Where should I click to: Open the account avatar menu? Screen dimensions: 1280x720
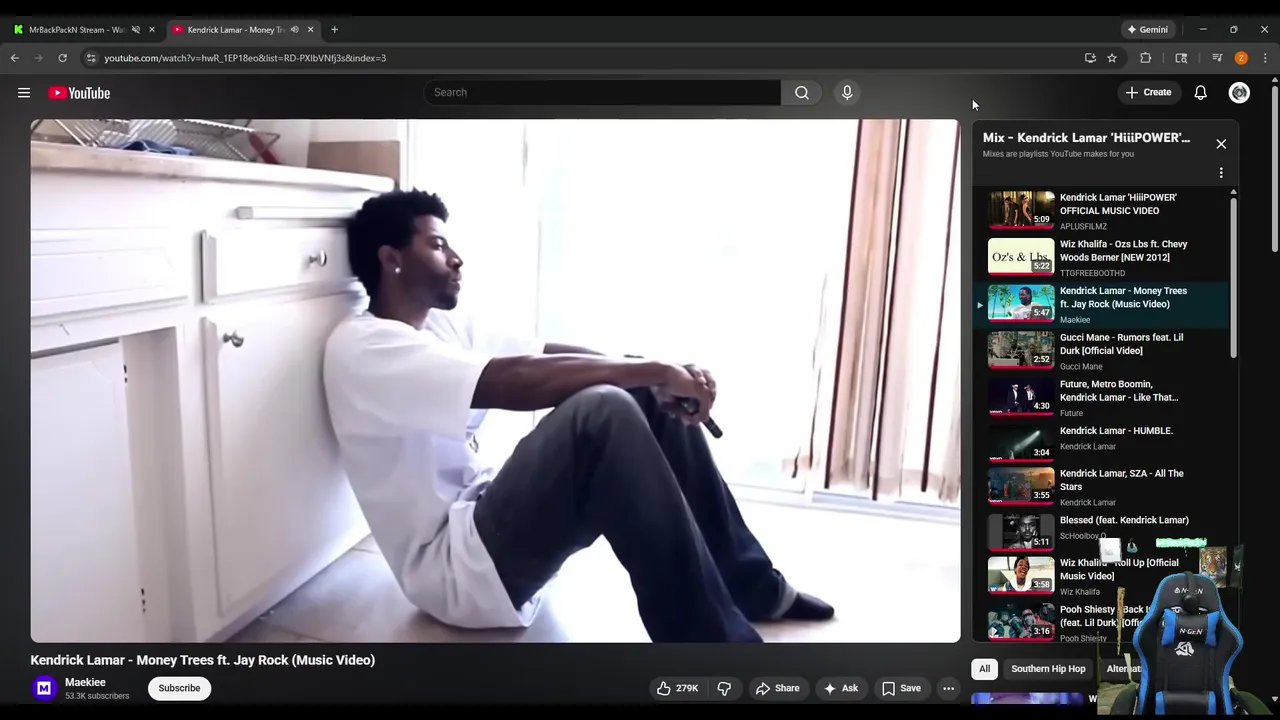point(1239,92)
